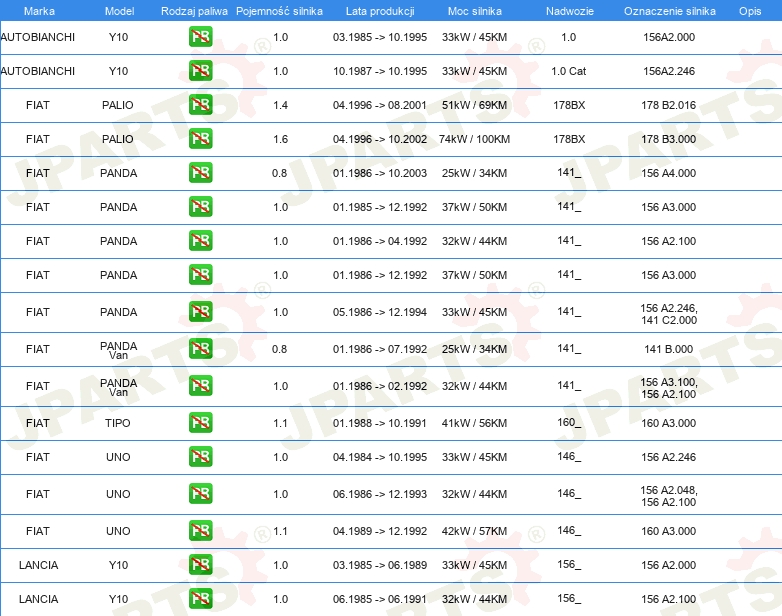Click the date range 10.1987 -> 10.1995
Screen dimensions: 782x616
(380, 71)
